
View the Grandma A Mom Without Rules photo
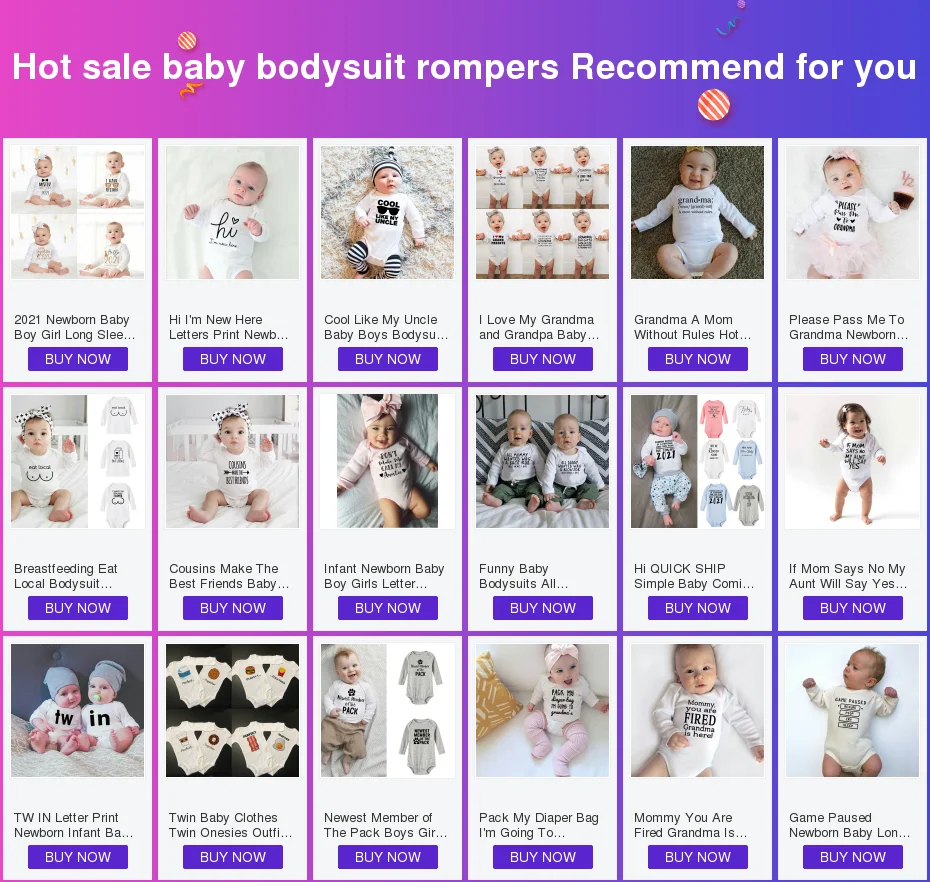(x=698, y=212)
